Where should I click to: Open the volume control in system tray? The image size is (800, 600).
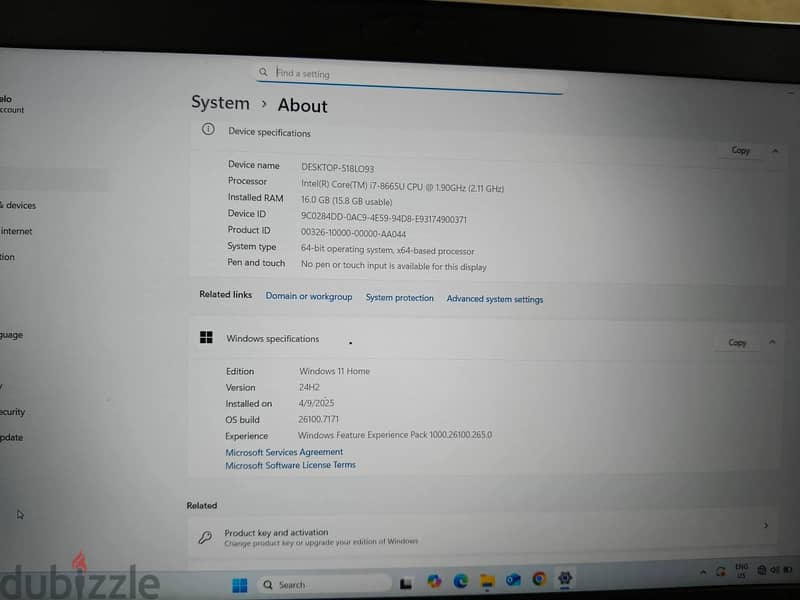tap(774, 570)
